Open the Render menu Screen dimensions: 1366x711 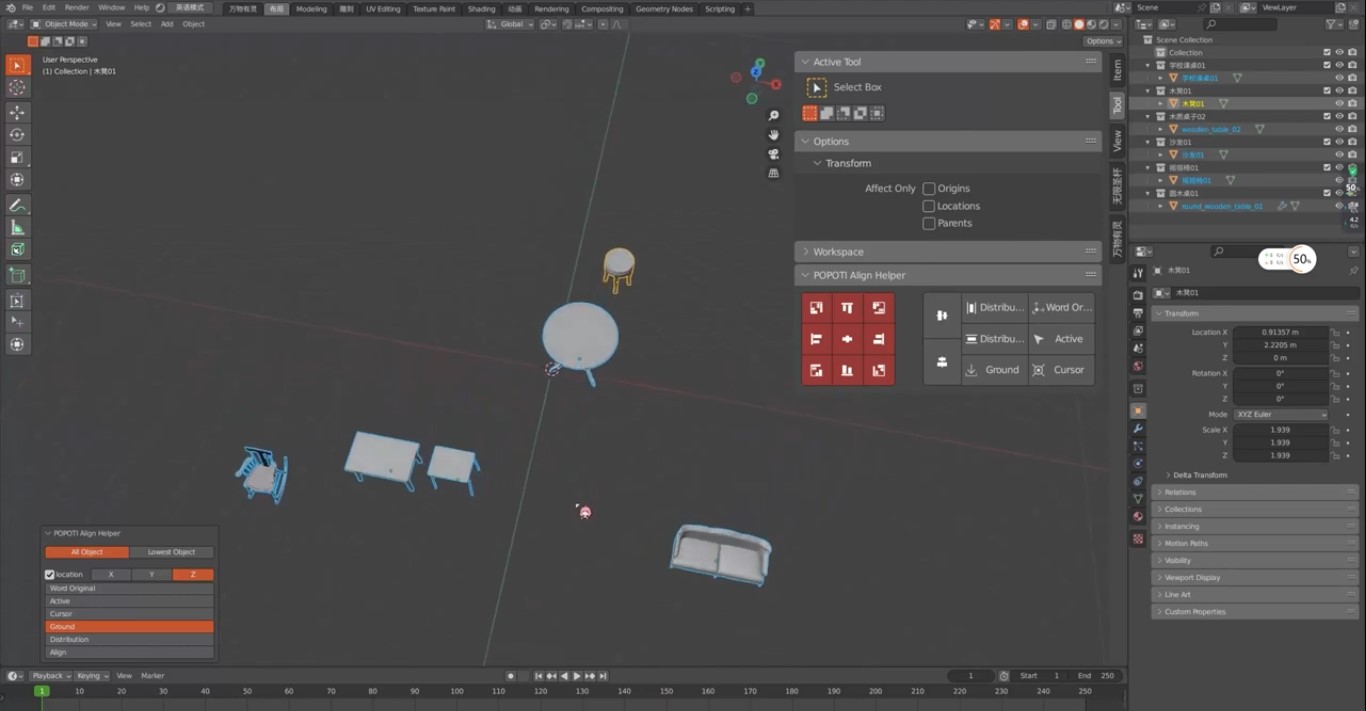click(x=77, y=8)
